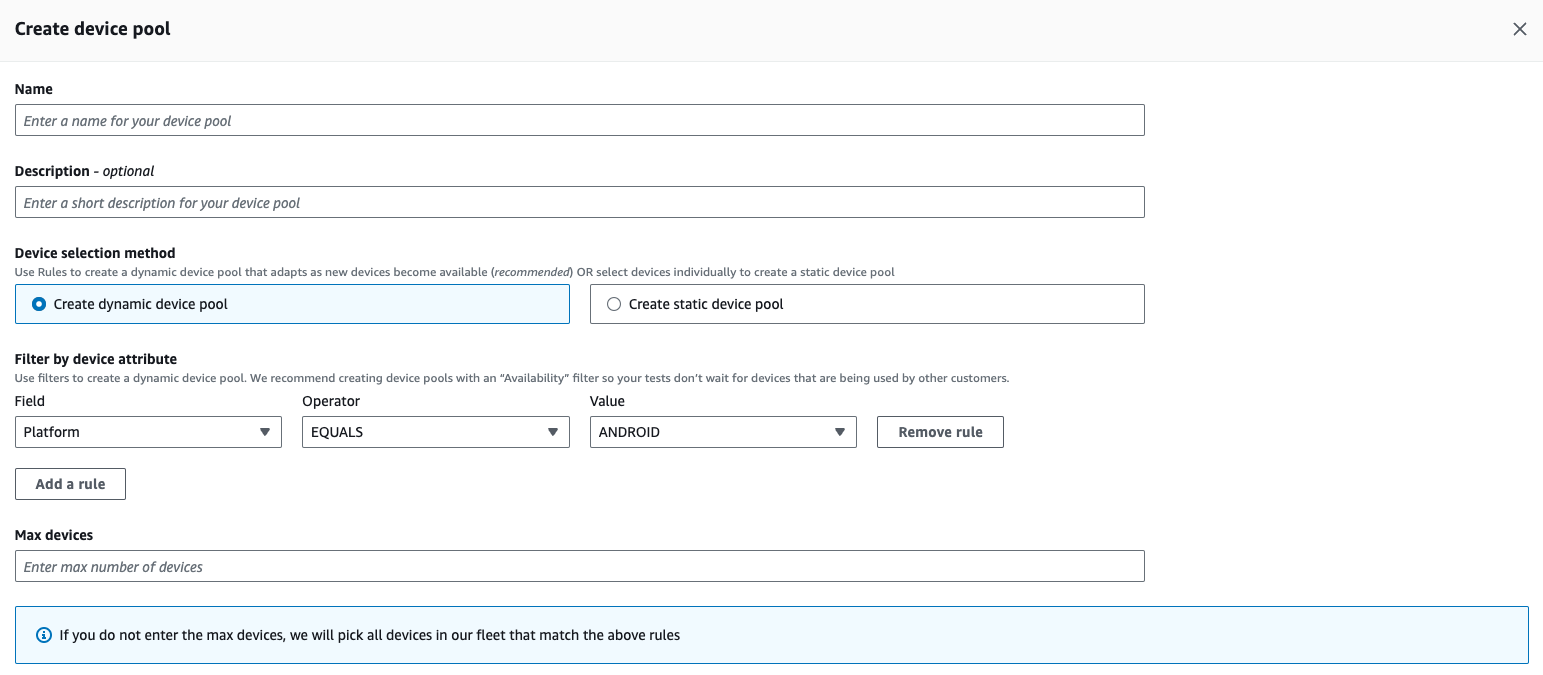This screenshot has width=1543, height=675.
Task: Click the Add a rule button
Action: point(69,483)
